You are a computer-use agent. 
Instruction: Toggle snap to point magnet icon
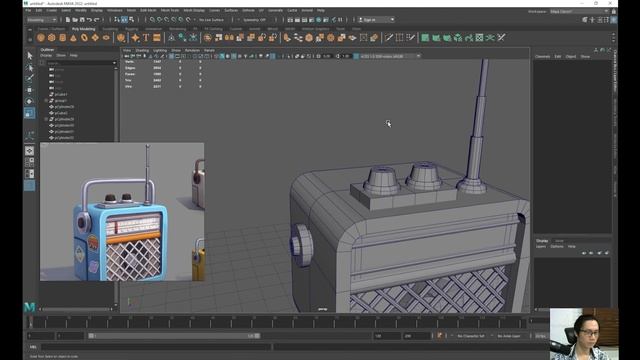pos(167,20)
